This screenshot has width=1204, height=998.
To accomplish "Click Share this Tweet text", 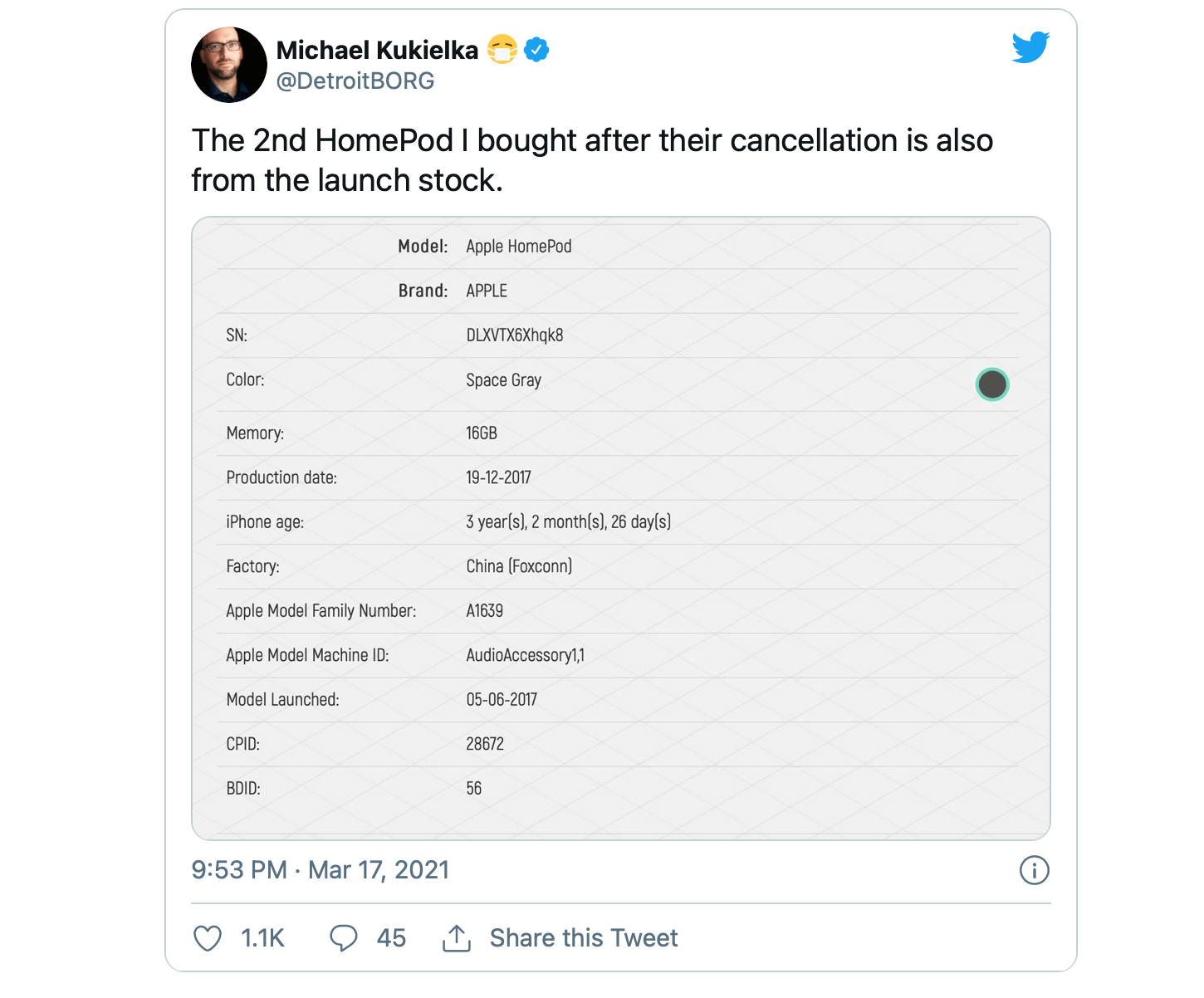I will click(x=584, y=938).
